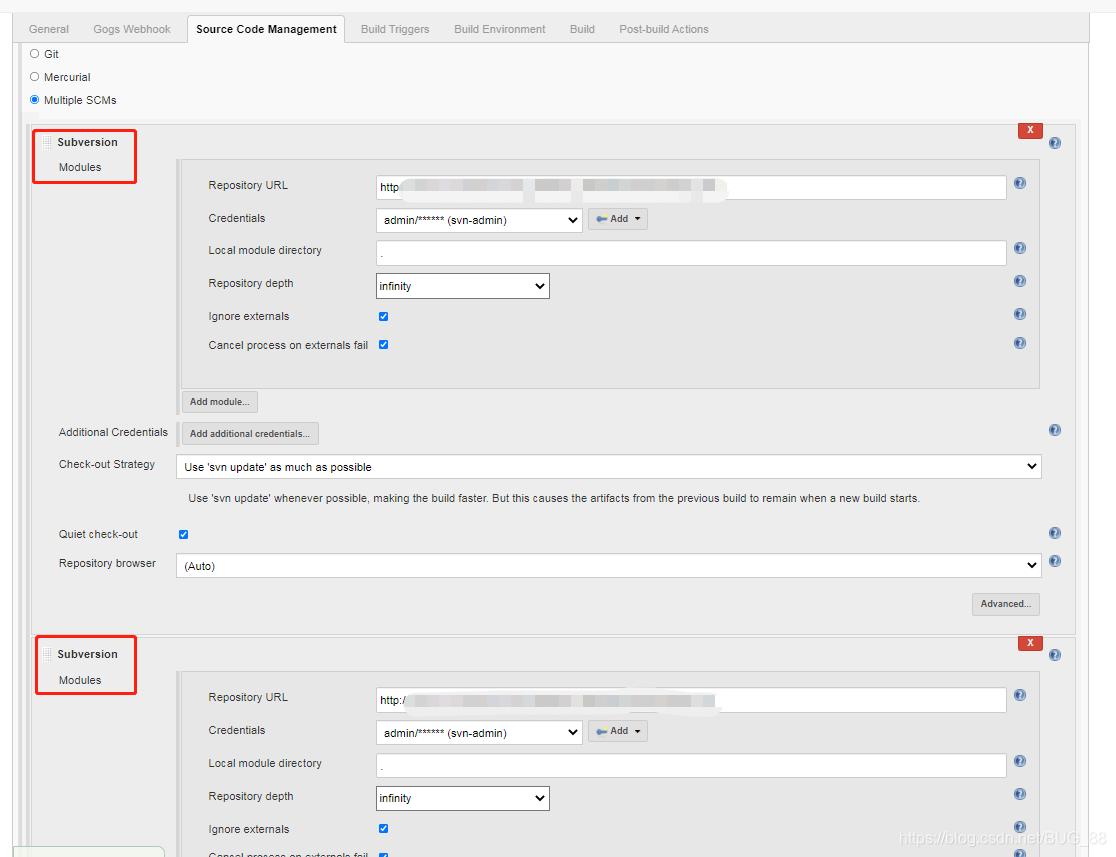Open help for second Subversion SCM section
Image resolution: width=1116 pixels, height=857 pixels.
coord(1055,655)
